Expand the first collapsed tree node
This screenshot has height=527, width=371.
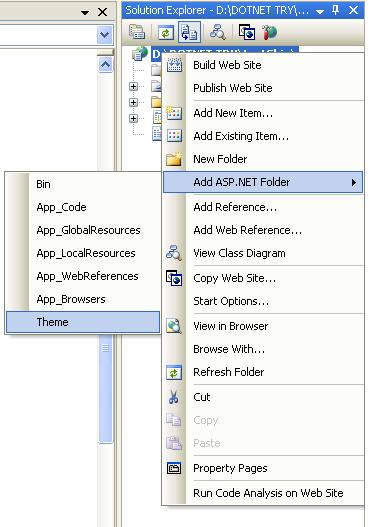[133, 86]
